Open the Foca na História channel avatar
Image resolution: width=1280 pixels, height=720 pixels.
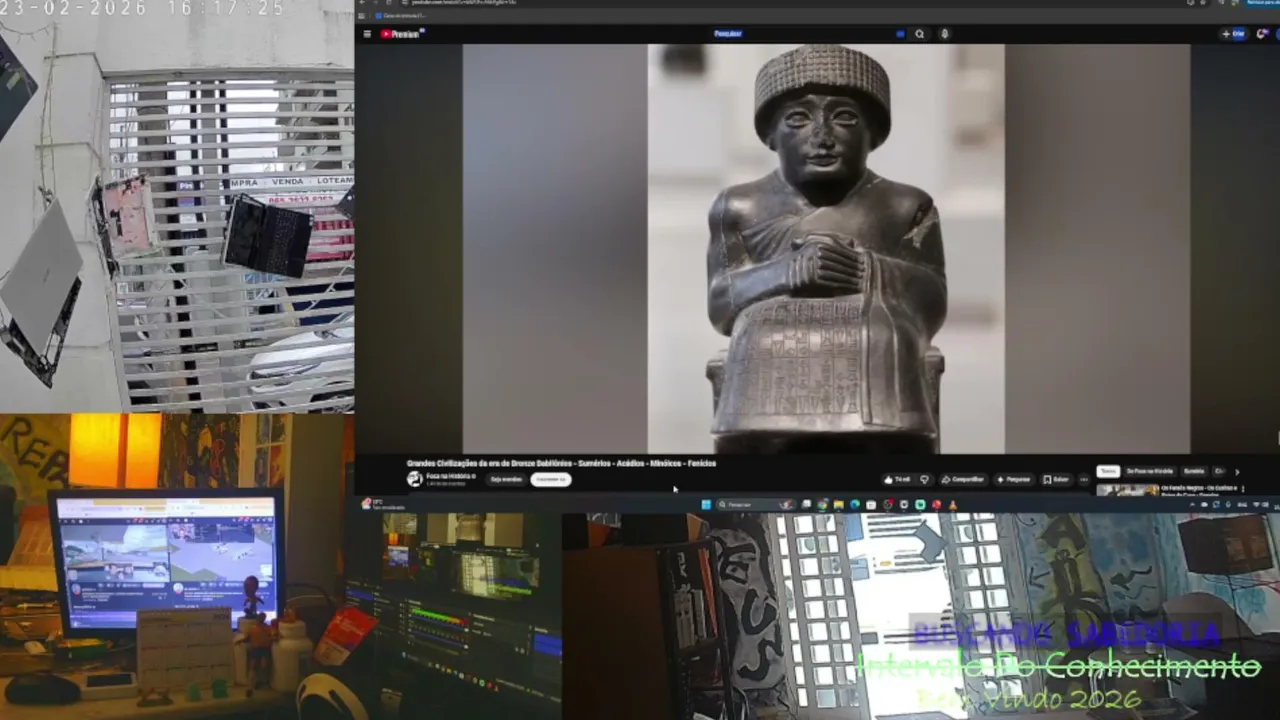point(415,479)
